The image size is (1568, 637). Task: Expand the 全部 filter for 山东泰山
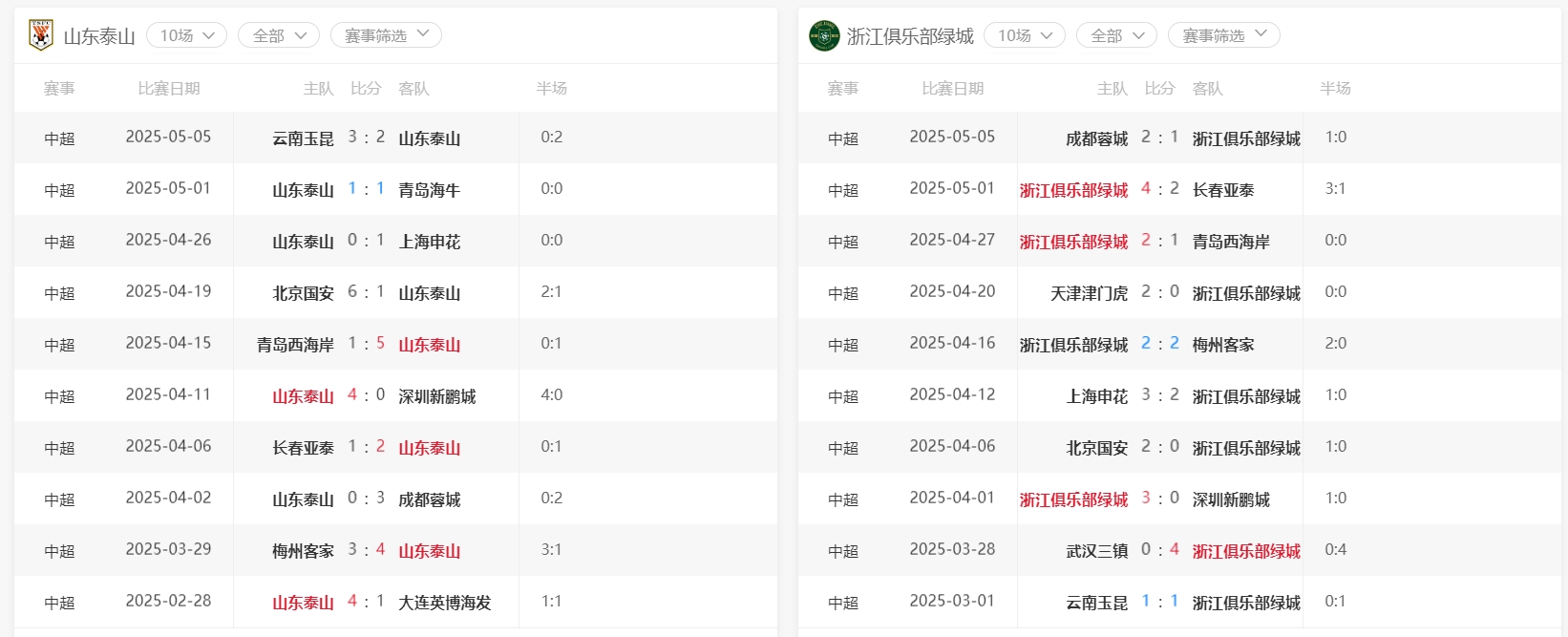coord(279,35)
